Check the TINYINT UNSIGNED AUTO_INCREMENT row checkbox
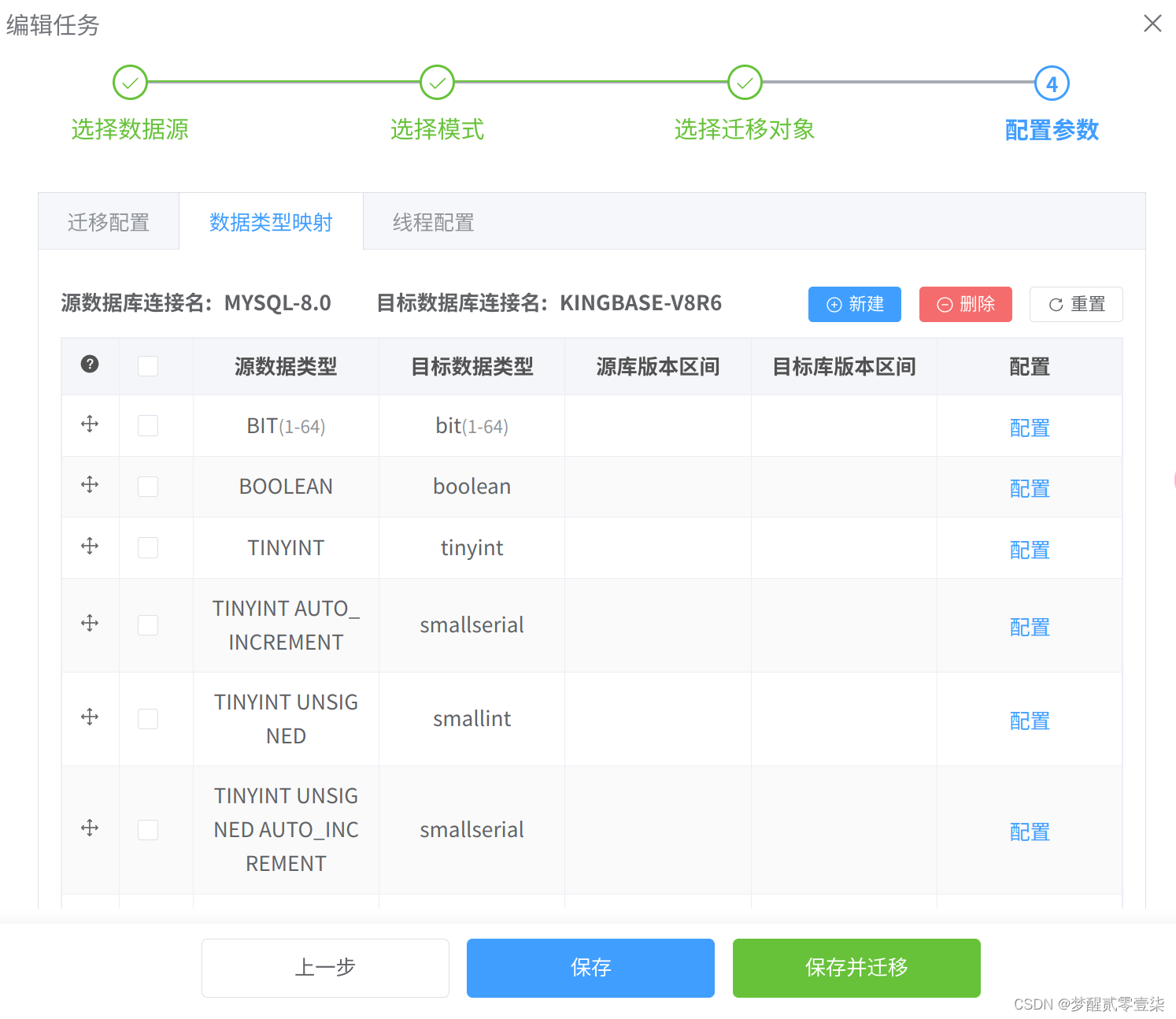Image resolution: width=1176 pixels, height=1019 pixels. tap(148, 830)
